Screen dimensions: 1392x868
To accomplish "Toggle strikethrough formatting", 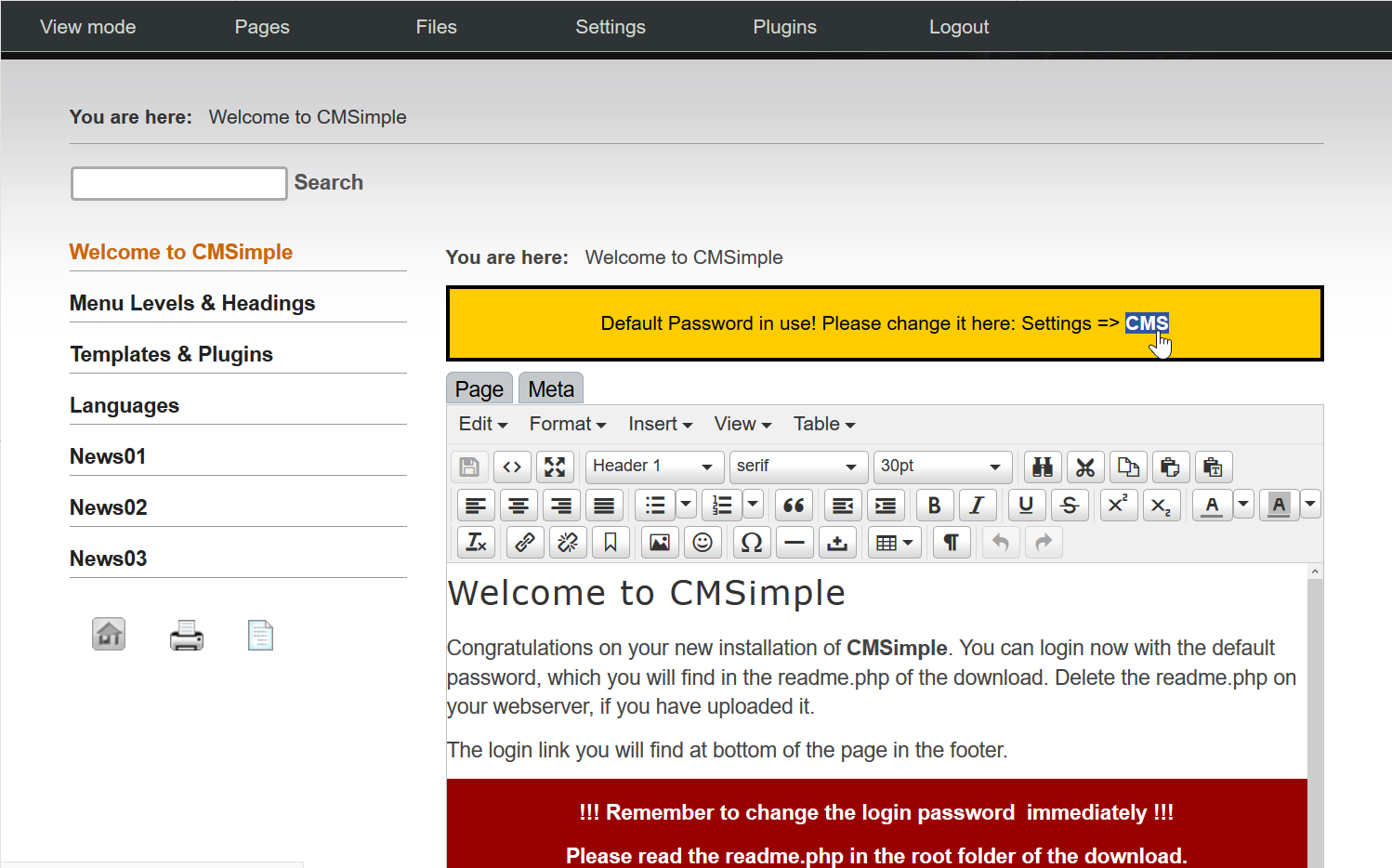I will point(1070,505).
